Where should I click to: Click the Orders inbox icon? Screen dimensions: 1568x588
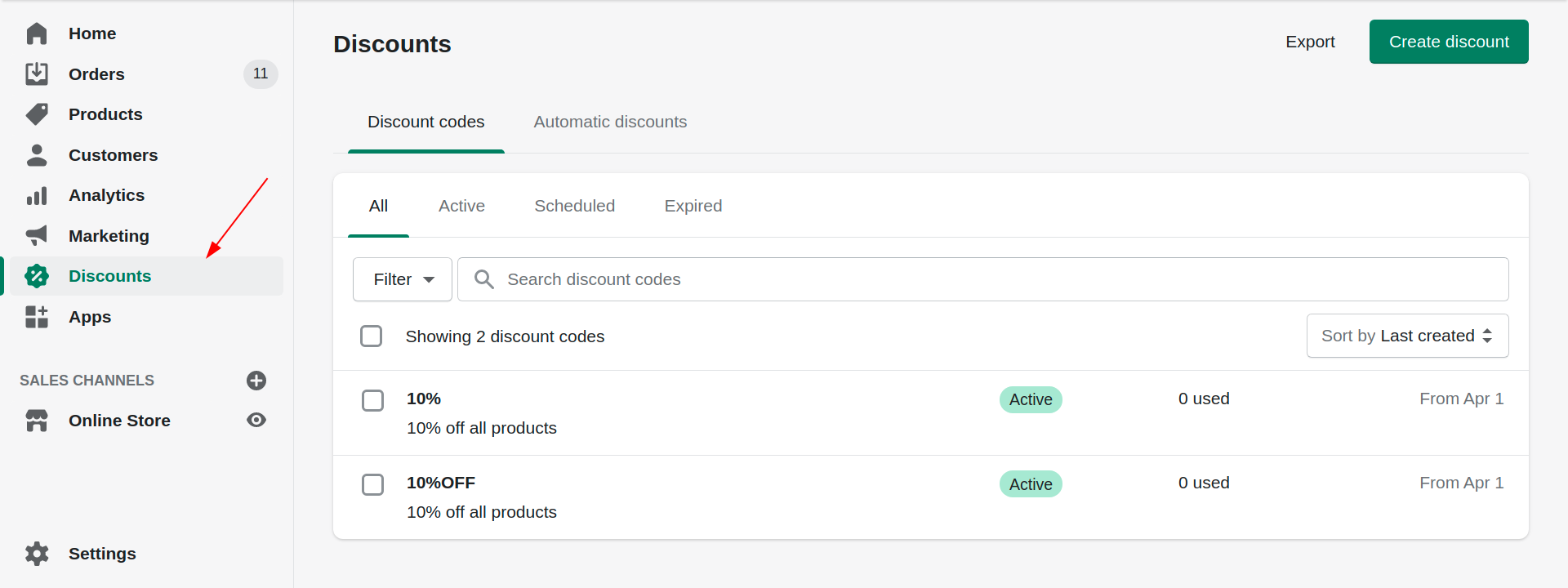coord(37,73)
